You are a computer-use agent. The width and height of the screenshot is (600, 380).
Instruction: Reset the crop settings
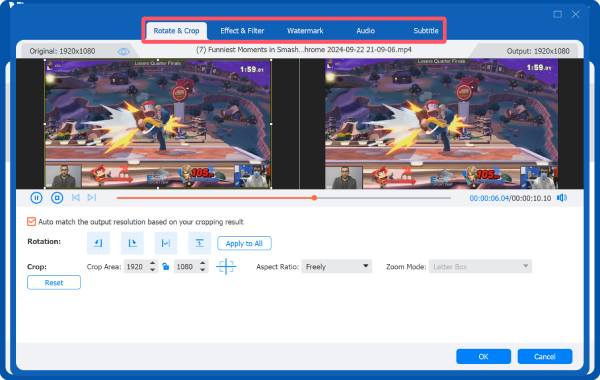54,283
